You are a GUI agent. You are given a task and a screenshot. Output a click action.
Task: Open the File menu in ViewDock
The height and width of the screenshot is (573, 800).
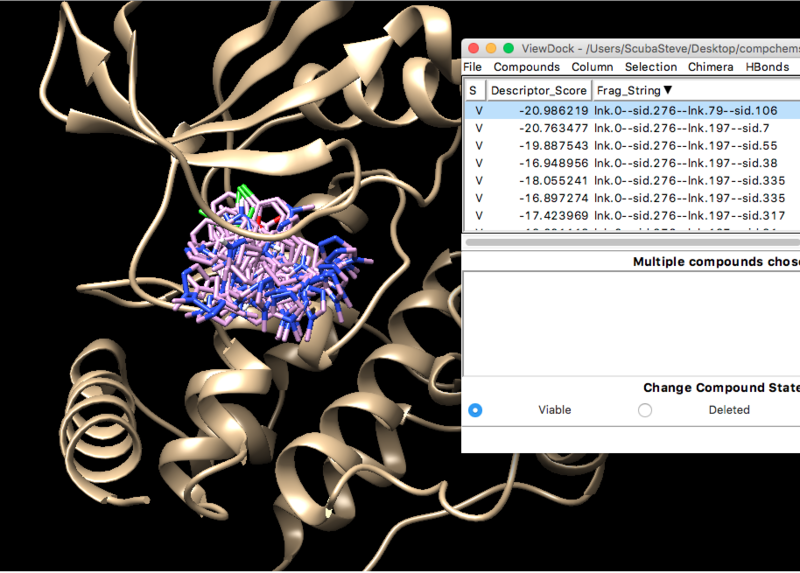(x=472, y=67)
